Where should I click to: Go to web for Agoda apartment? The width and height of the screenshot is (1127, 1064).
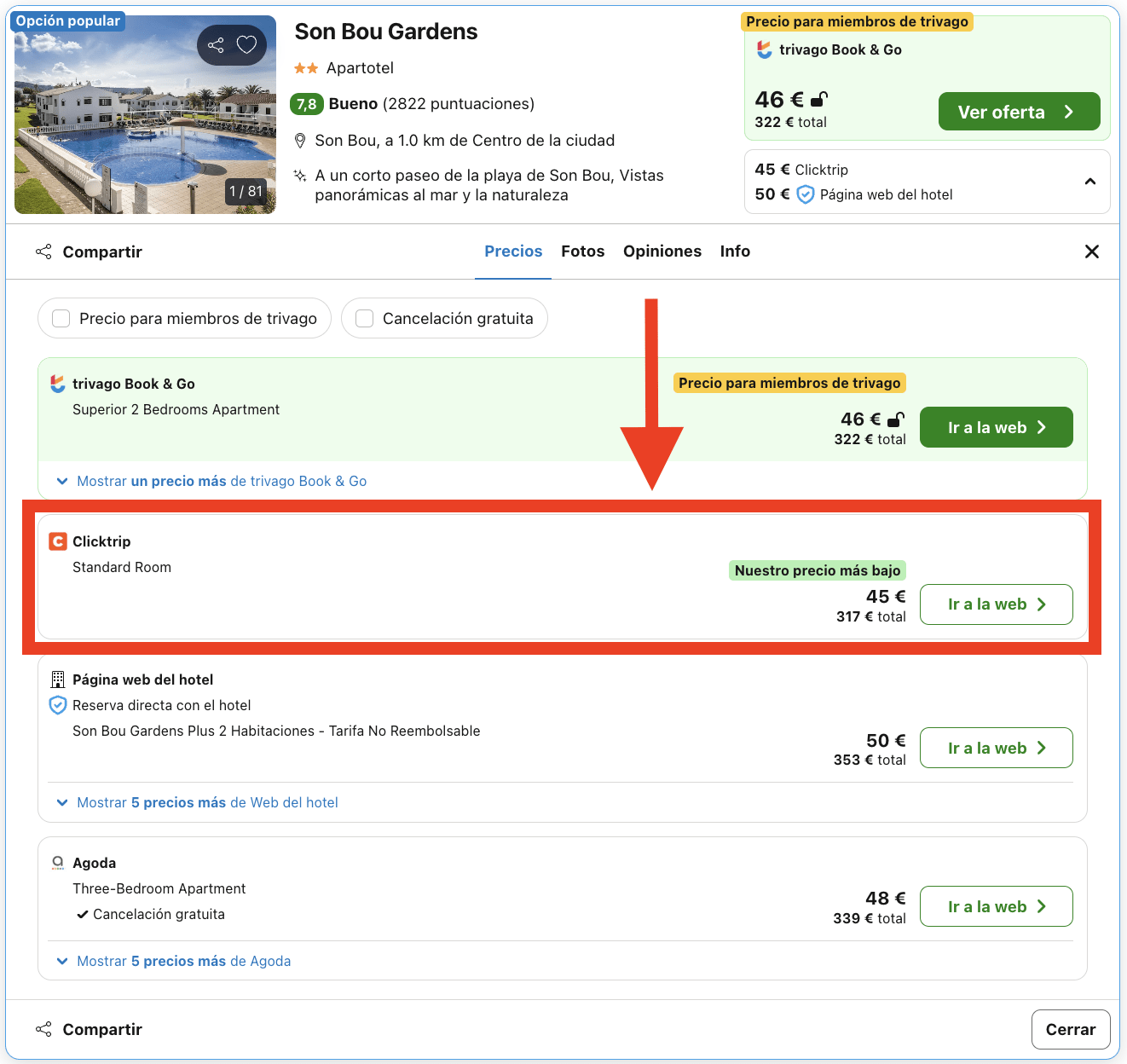pyautogui.click(x=996, y=906)
